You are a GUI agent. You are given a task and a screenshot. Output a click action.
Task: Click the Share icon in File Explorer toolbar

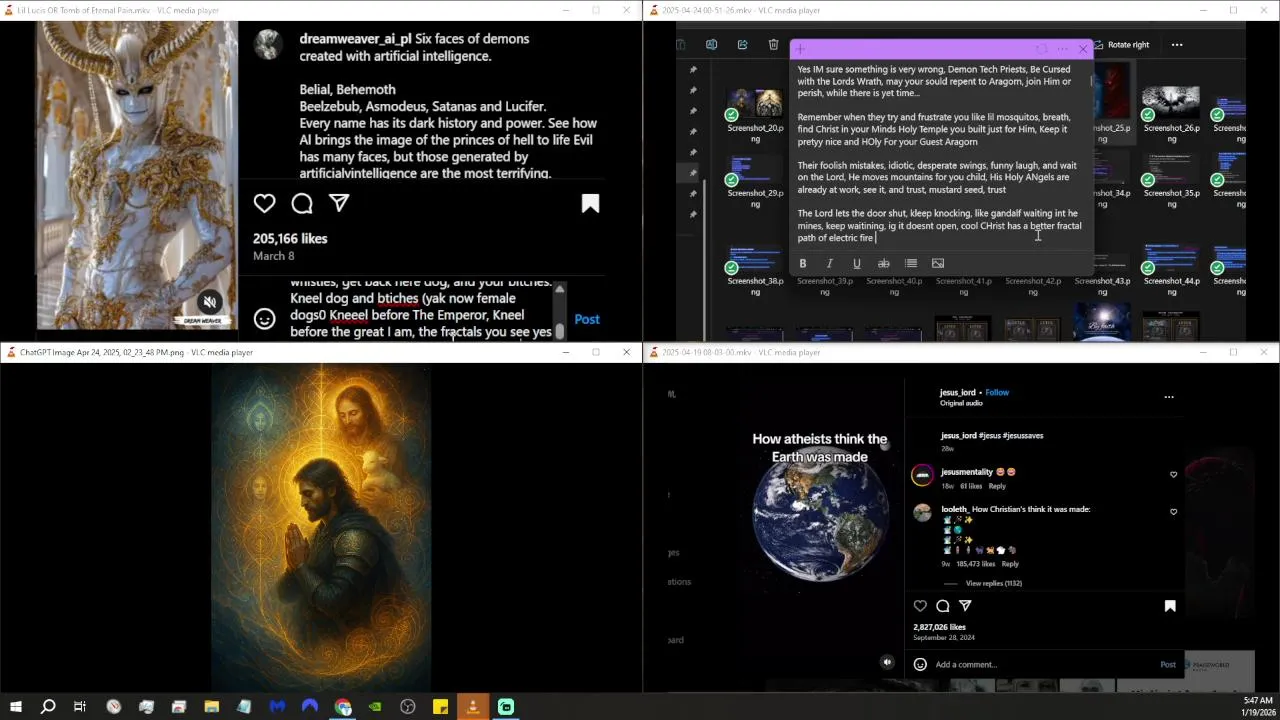tap(742, 45)
